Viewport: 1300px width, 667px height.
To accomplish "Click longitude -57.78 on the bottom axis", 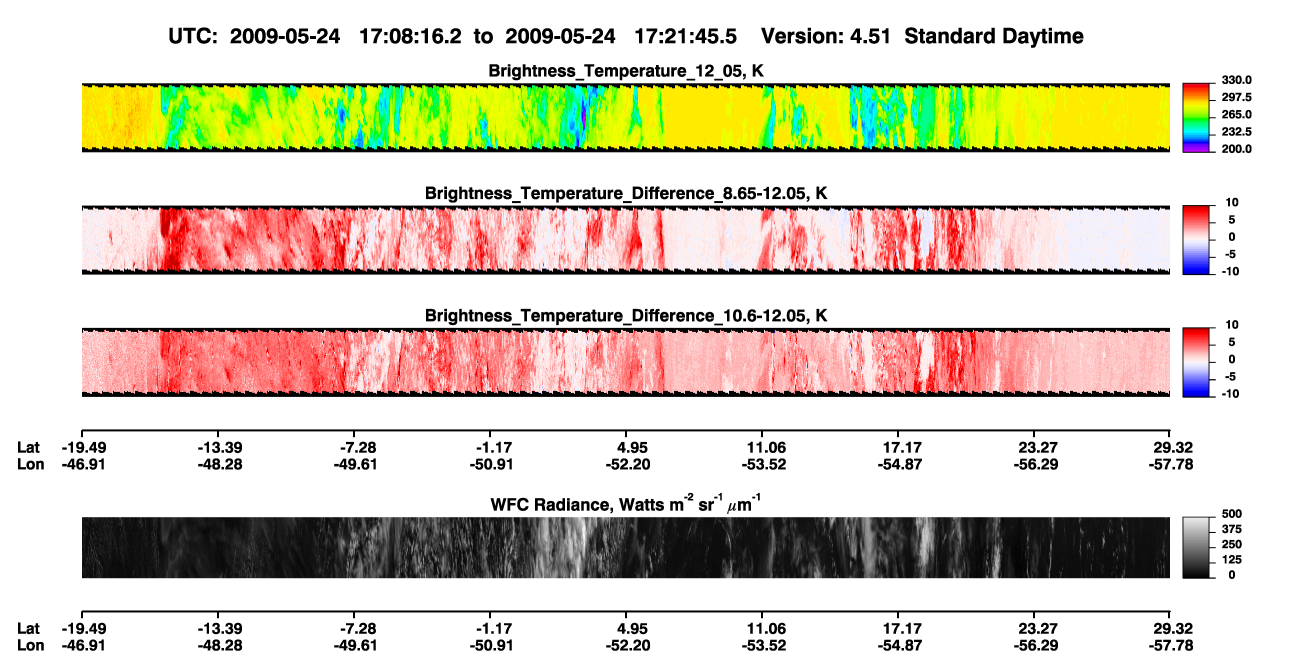I will coord(1171,645).
